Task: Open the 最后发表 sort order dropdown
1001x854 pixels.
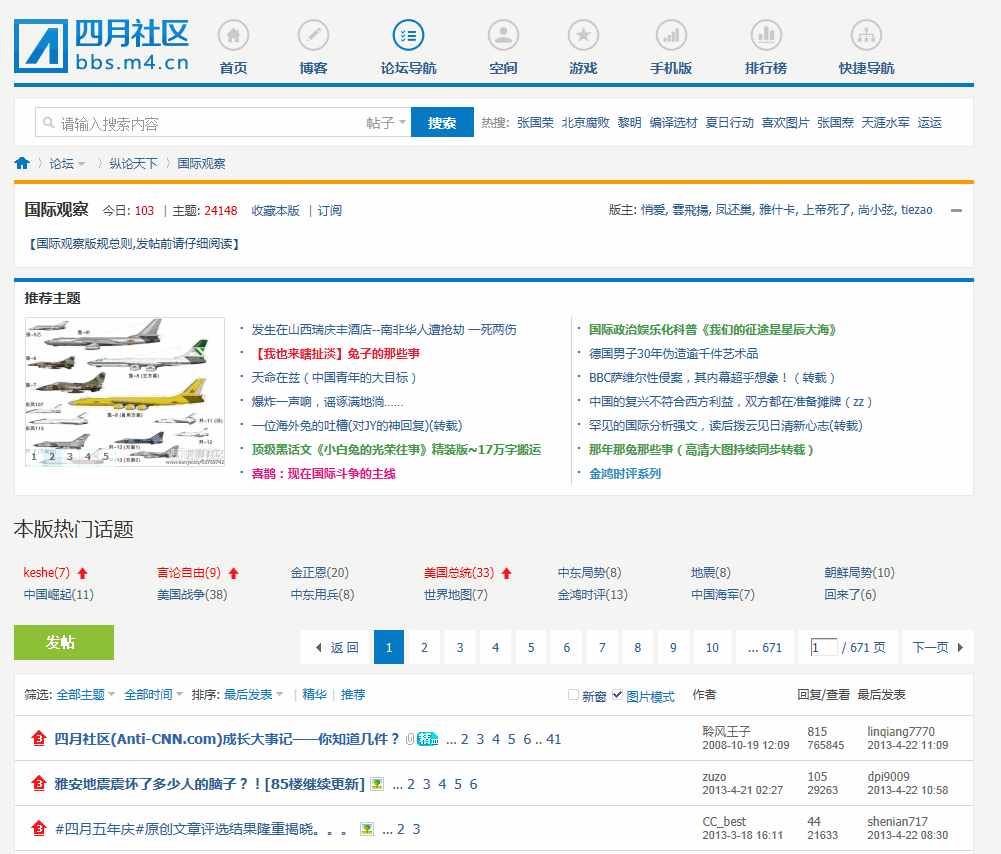Action: (254, 694)
